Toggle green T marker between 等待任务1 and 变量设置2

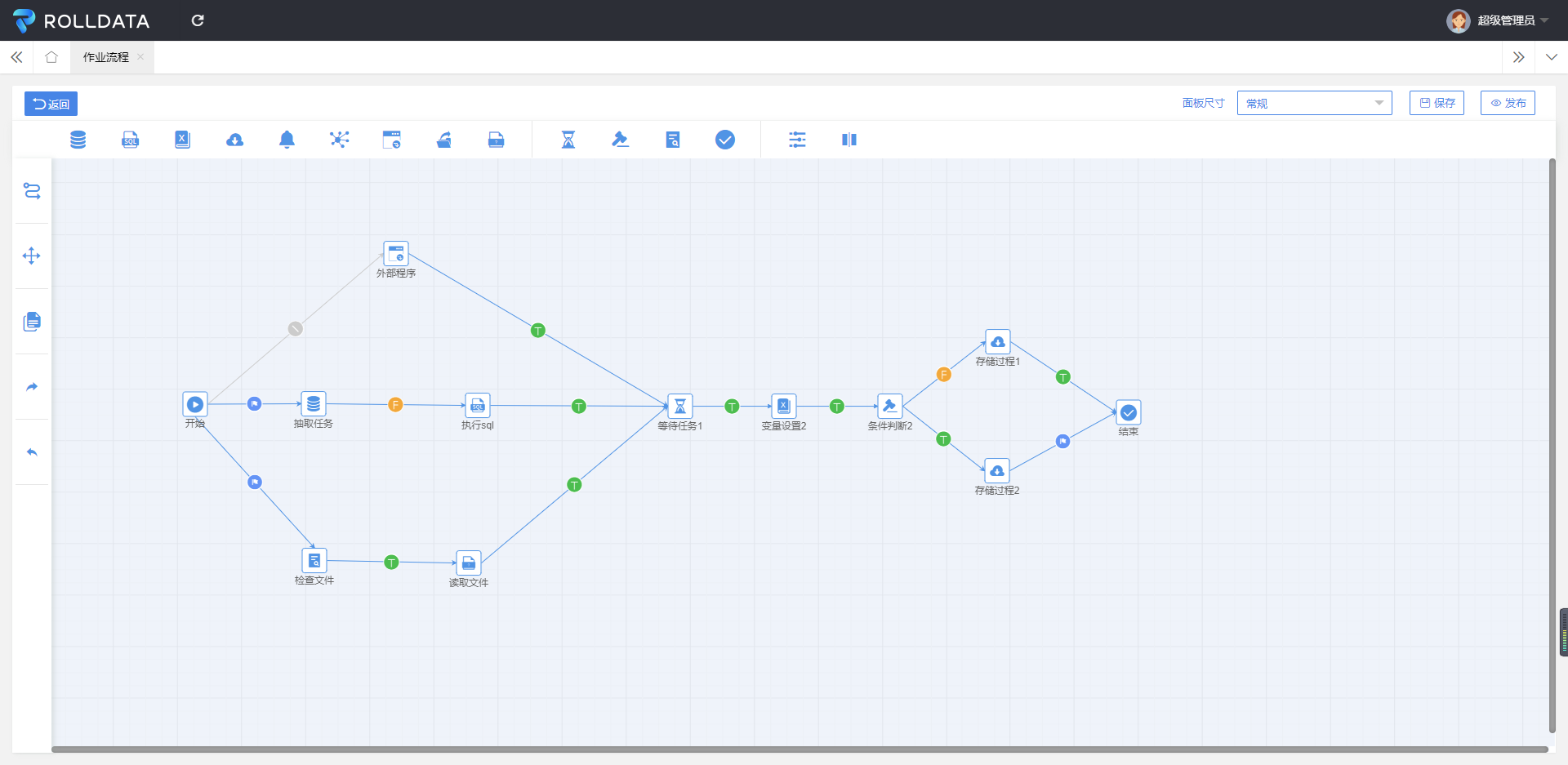[x=733, y=407]
